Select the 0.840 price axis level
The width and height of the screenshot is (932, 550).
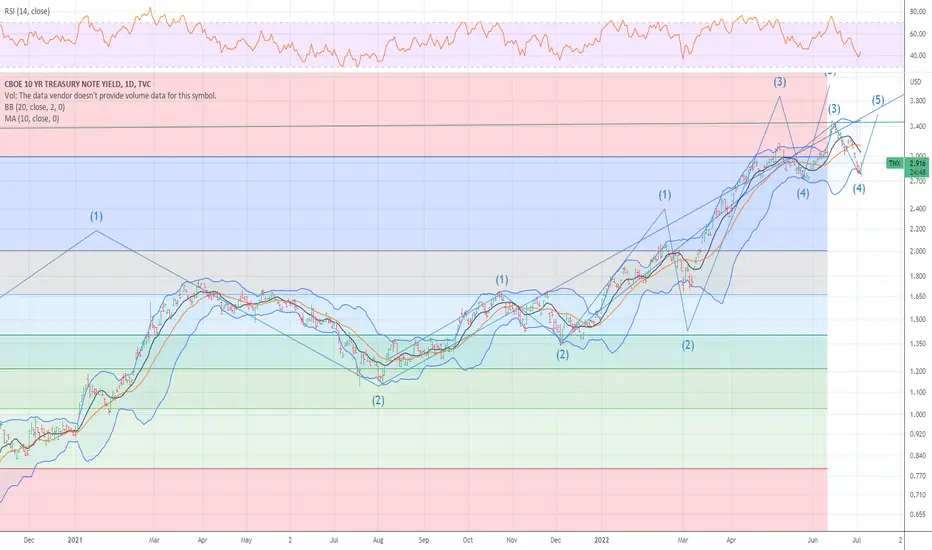click(x=917, y=456)
